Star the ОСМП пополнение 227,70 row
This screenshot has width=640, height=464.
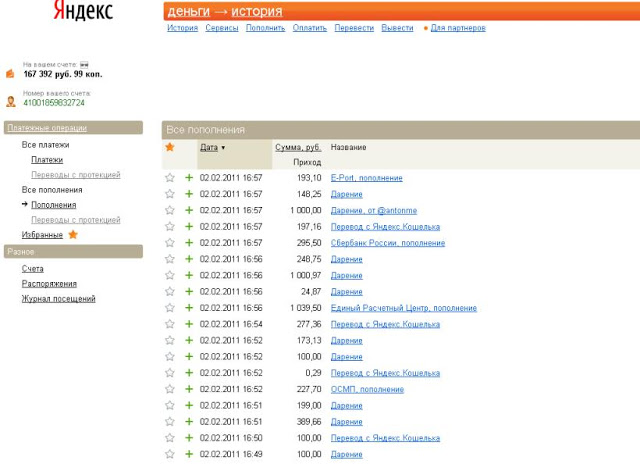170,389
